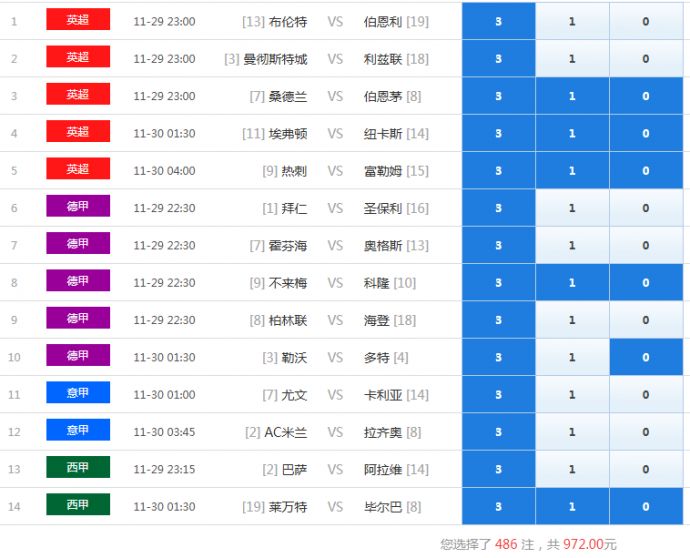Select the 0 option for 霍芬海 vs 奥格斯
690x558 pixels.
pos(646,246)
